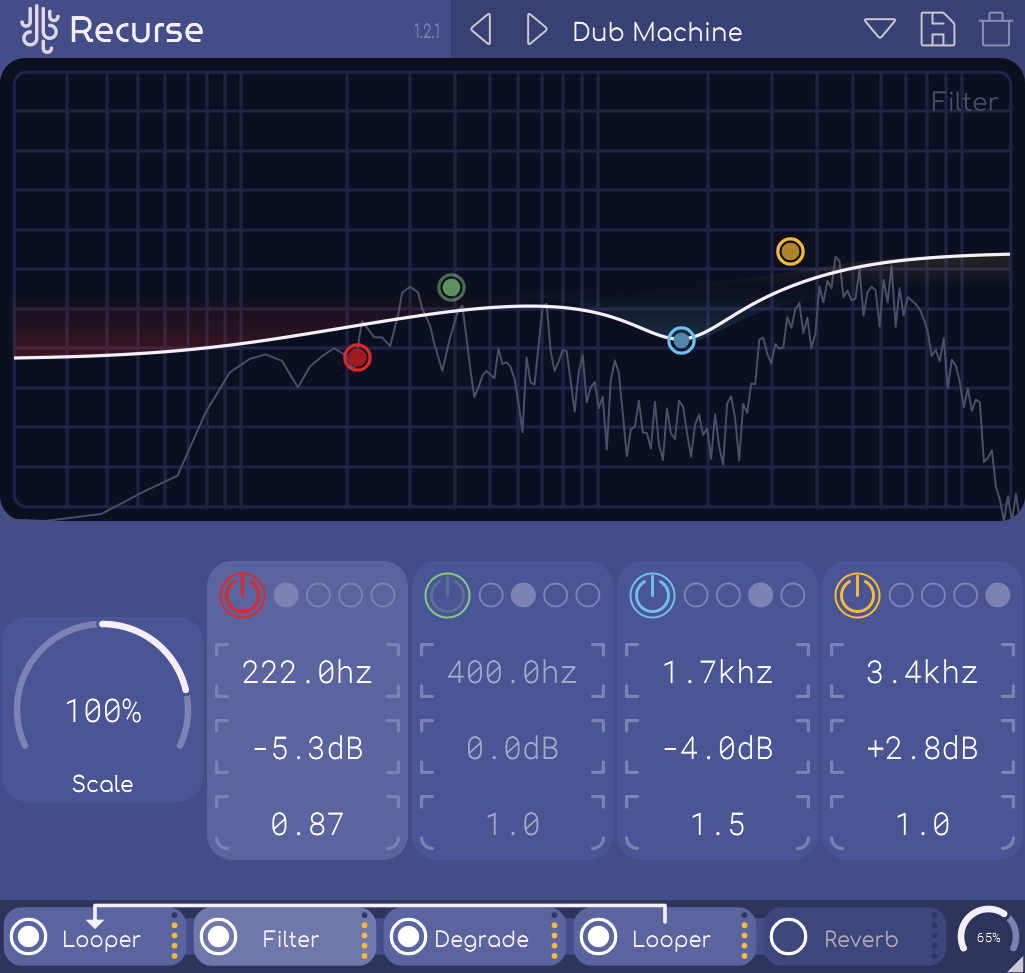
Task: Go to the previous preset arrow
Action: point(481,30)
